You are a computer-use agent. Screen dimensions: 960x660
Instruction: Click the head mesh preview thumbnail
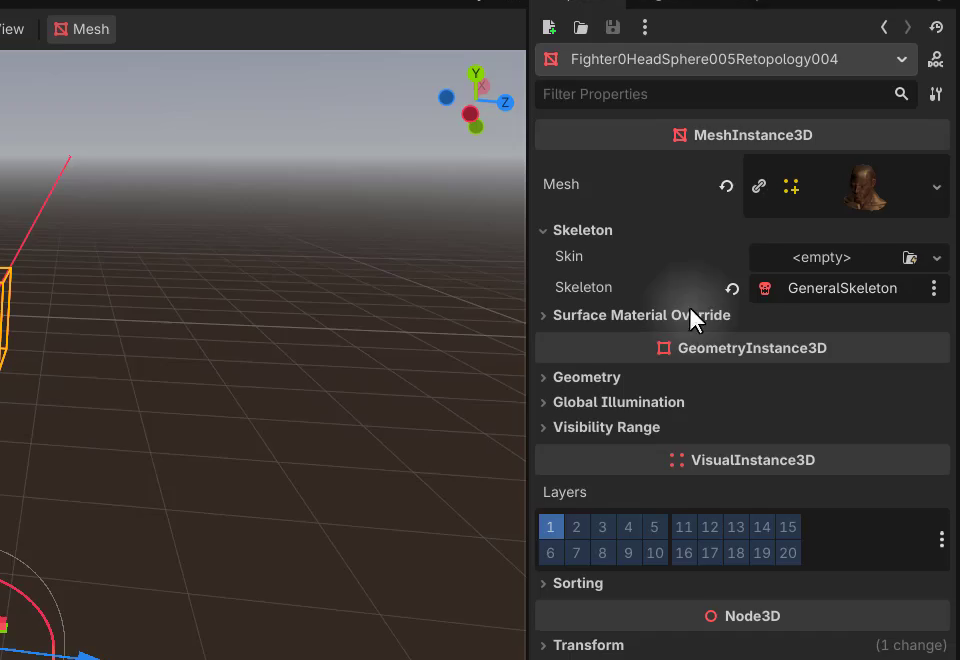click(864, 187)
